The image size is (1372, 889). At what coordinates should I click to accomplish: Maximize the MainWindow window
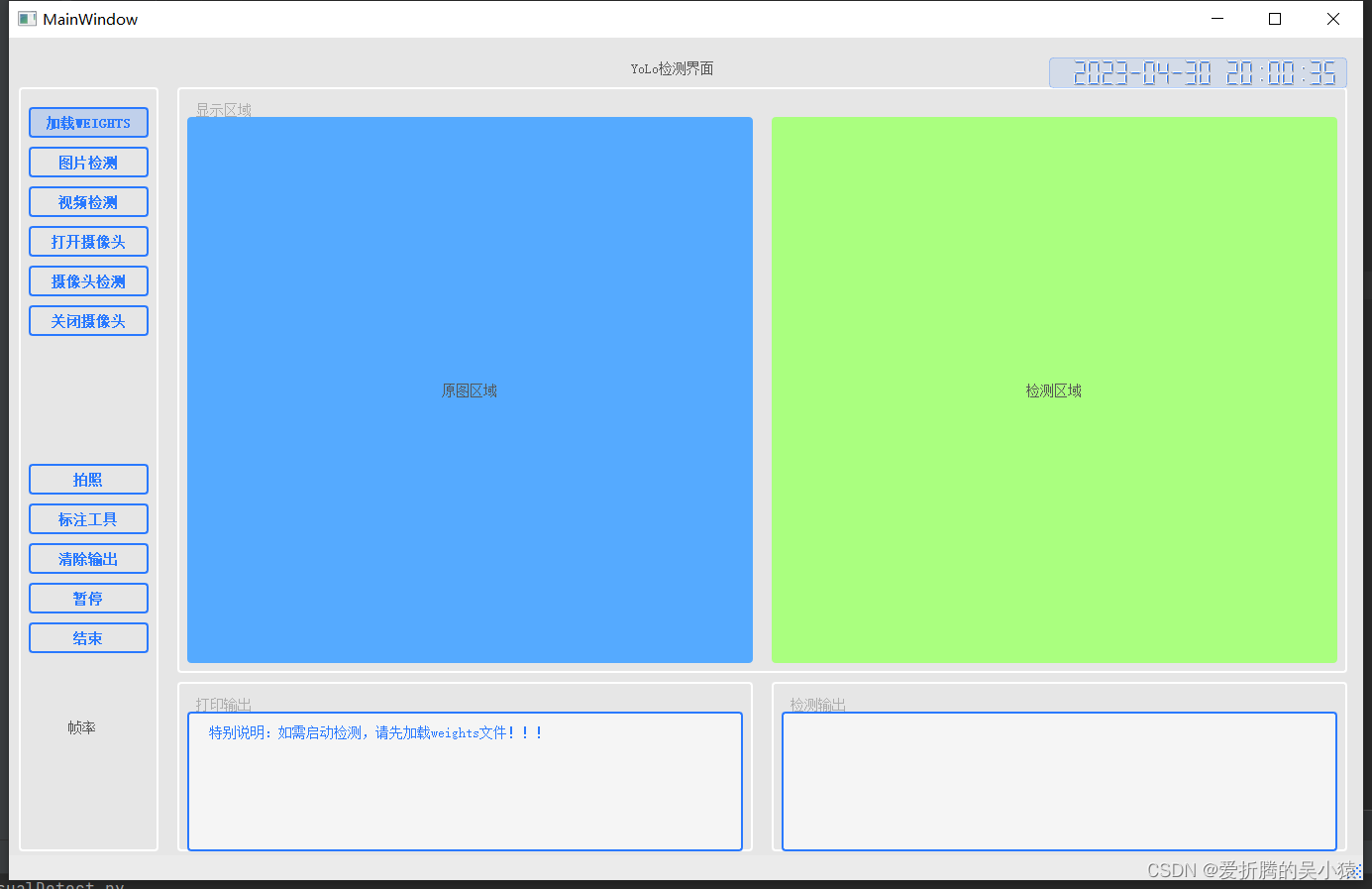pyautogui.click(x=1275, y=19)
